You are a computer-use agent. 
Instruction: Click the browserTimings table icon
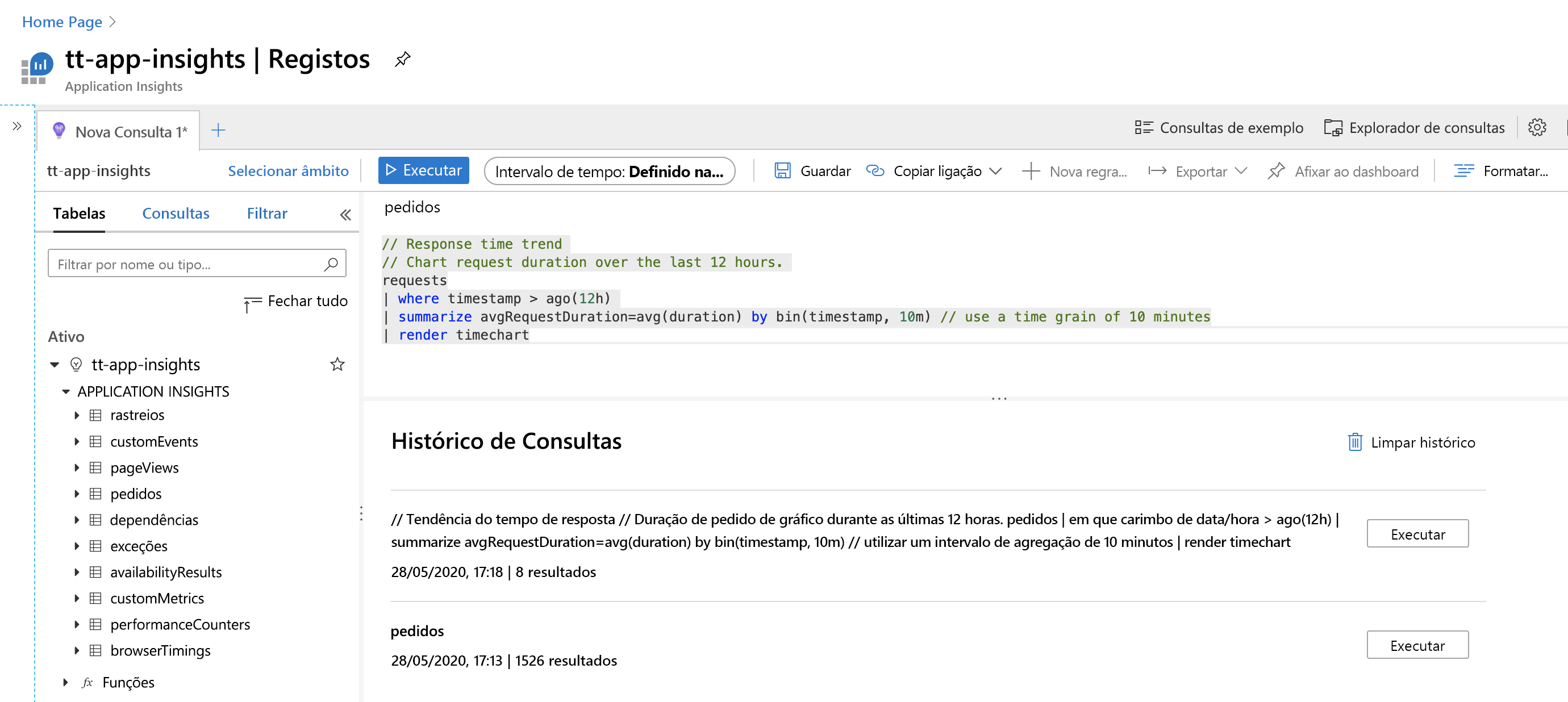pyautogui.click(x=95, y=651)
